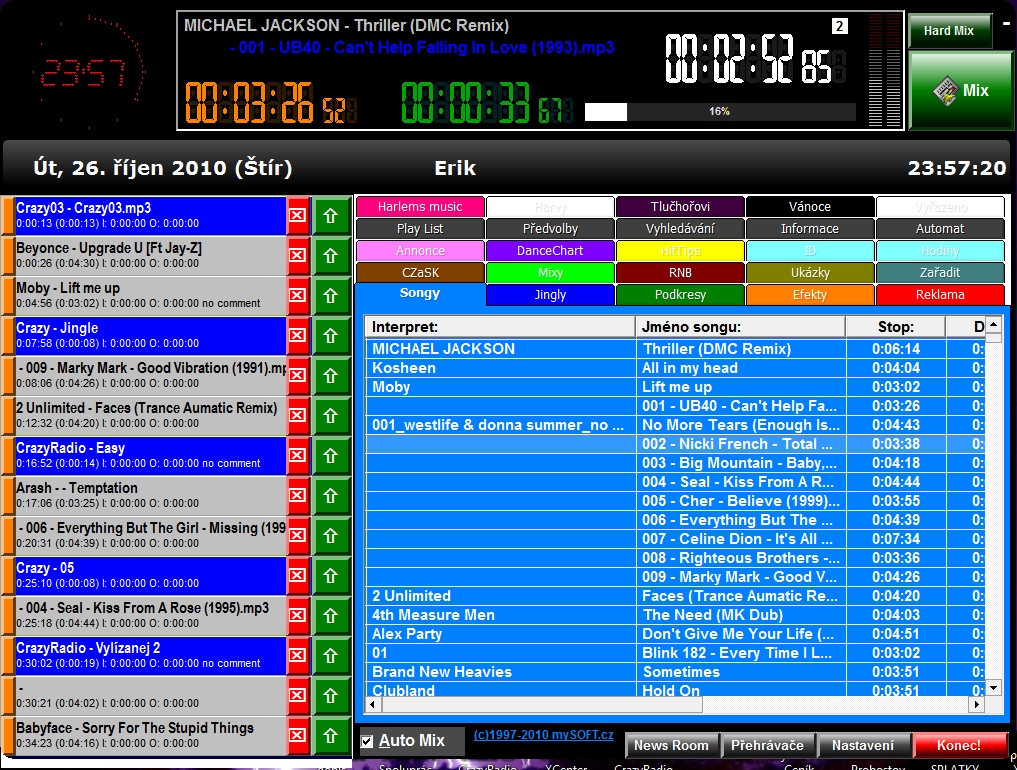Select song 005 - Cher - Believe
This screenshot has width=1017, height=770.
coord(675,501)
